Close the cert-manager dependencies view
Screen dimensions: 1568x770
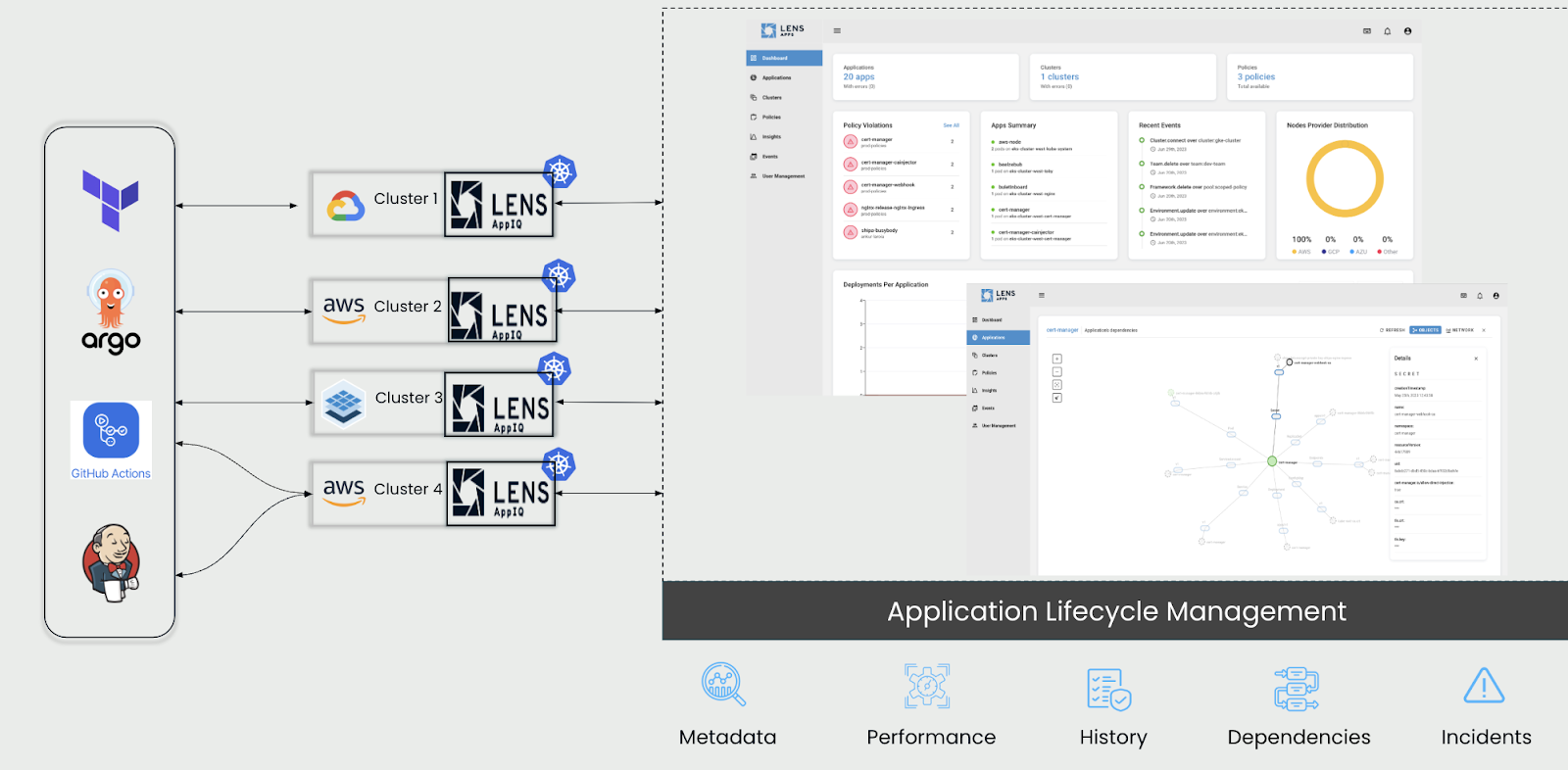tap(1484, 330)
